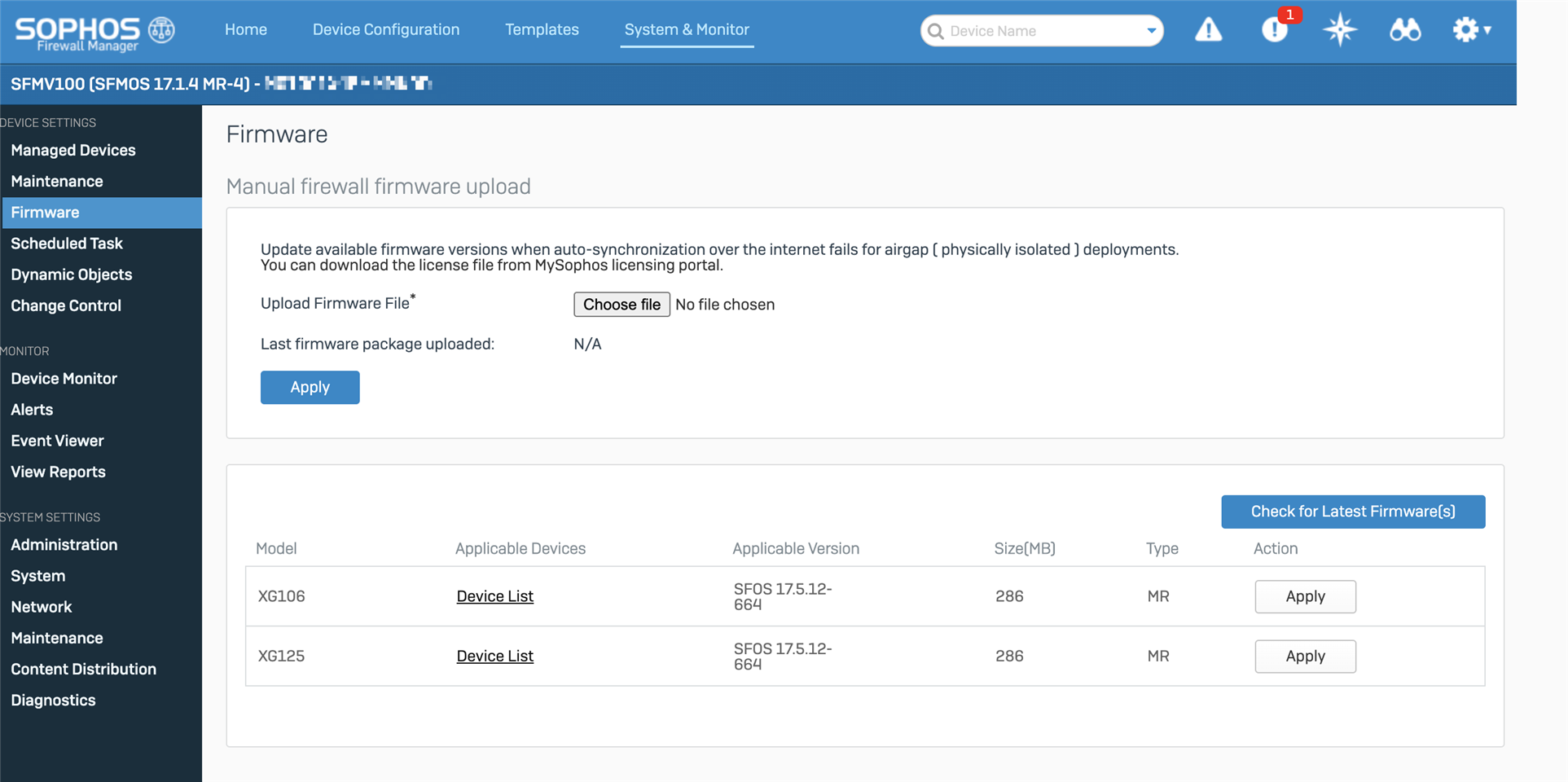Select Firmware in the sidebar
1568x782 pixels.
pos(101,213)
